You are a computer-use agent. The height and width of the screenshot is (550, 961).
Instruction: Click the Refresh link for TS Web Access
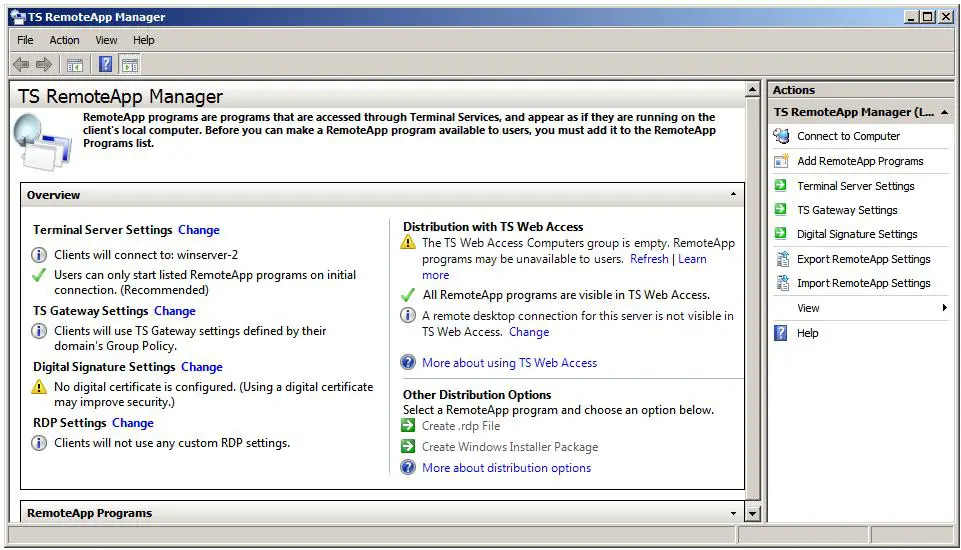[x=649, y=259]
